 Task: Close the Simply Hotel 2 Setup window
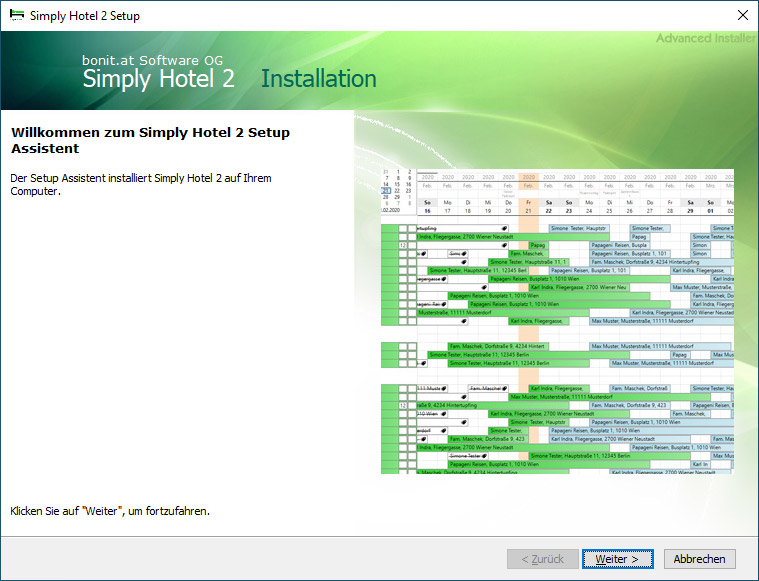click(743, 15)
